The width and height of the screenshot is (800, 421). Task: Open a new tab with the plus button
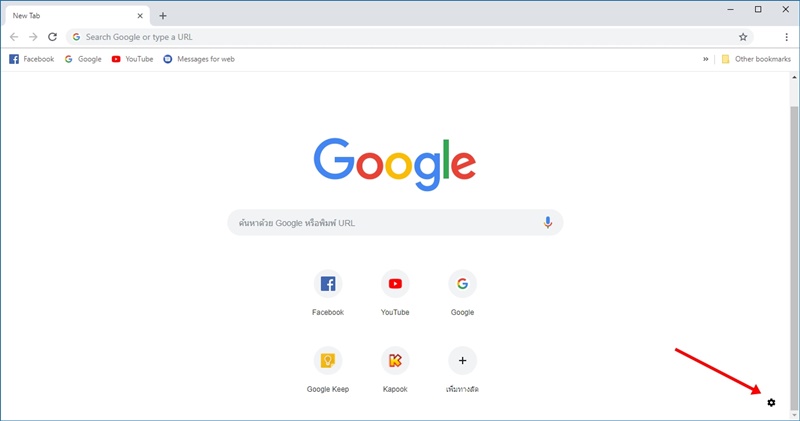[x=163, y=16]
